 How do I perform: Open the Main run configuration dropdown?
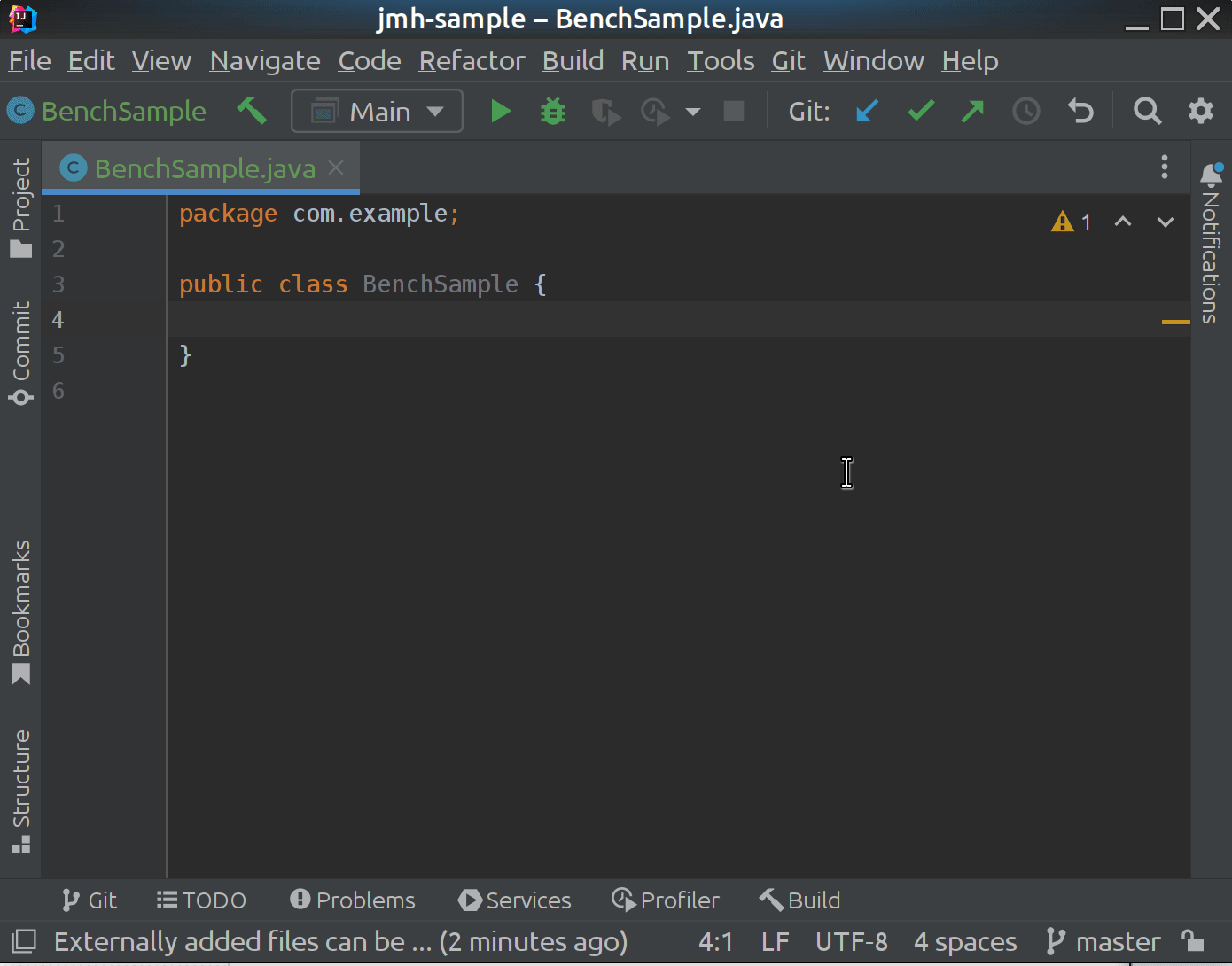[x=378, y=112]
